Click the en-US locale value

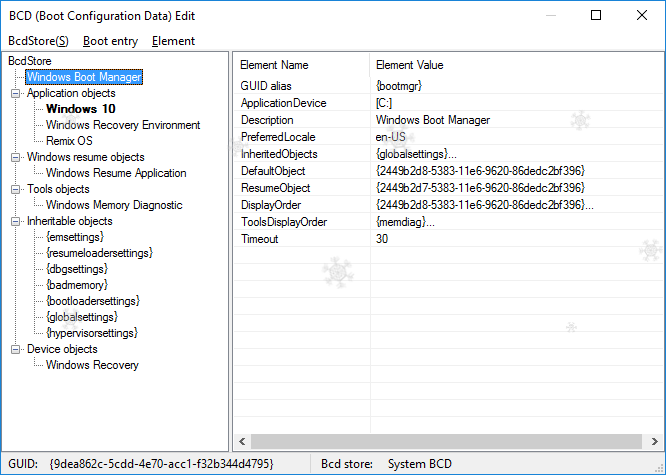pyautogui.click(x=390, y=137)
